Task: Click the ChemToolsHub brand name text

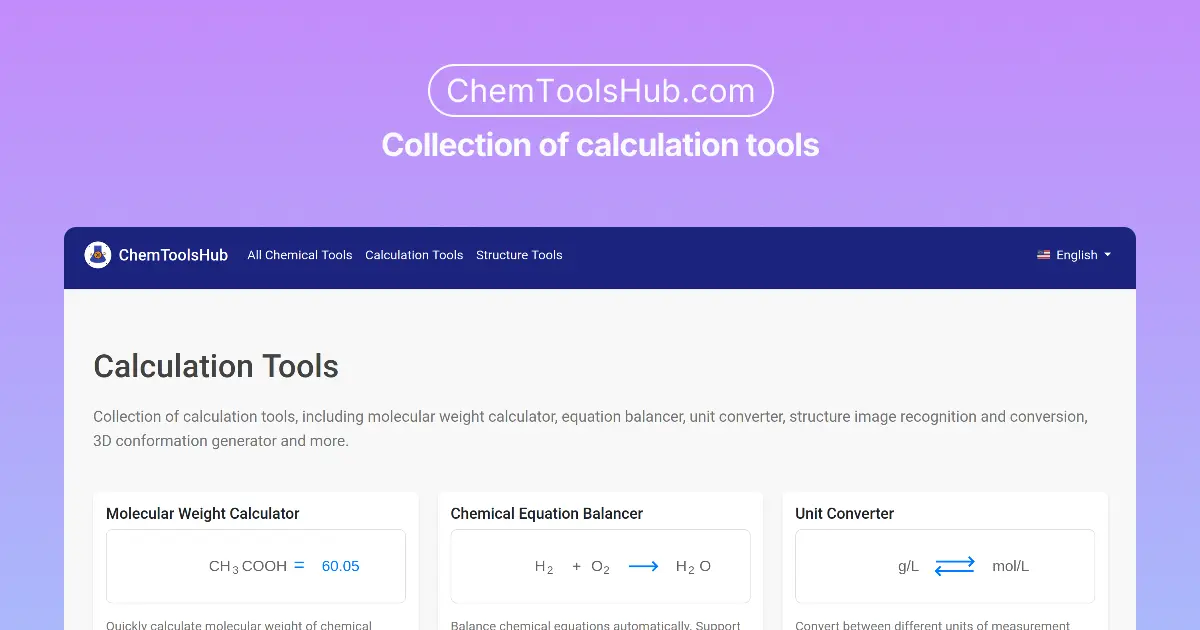Action: 173,255
